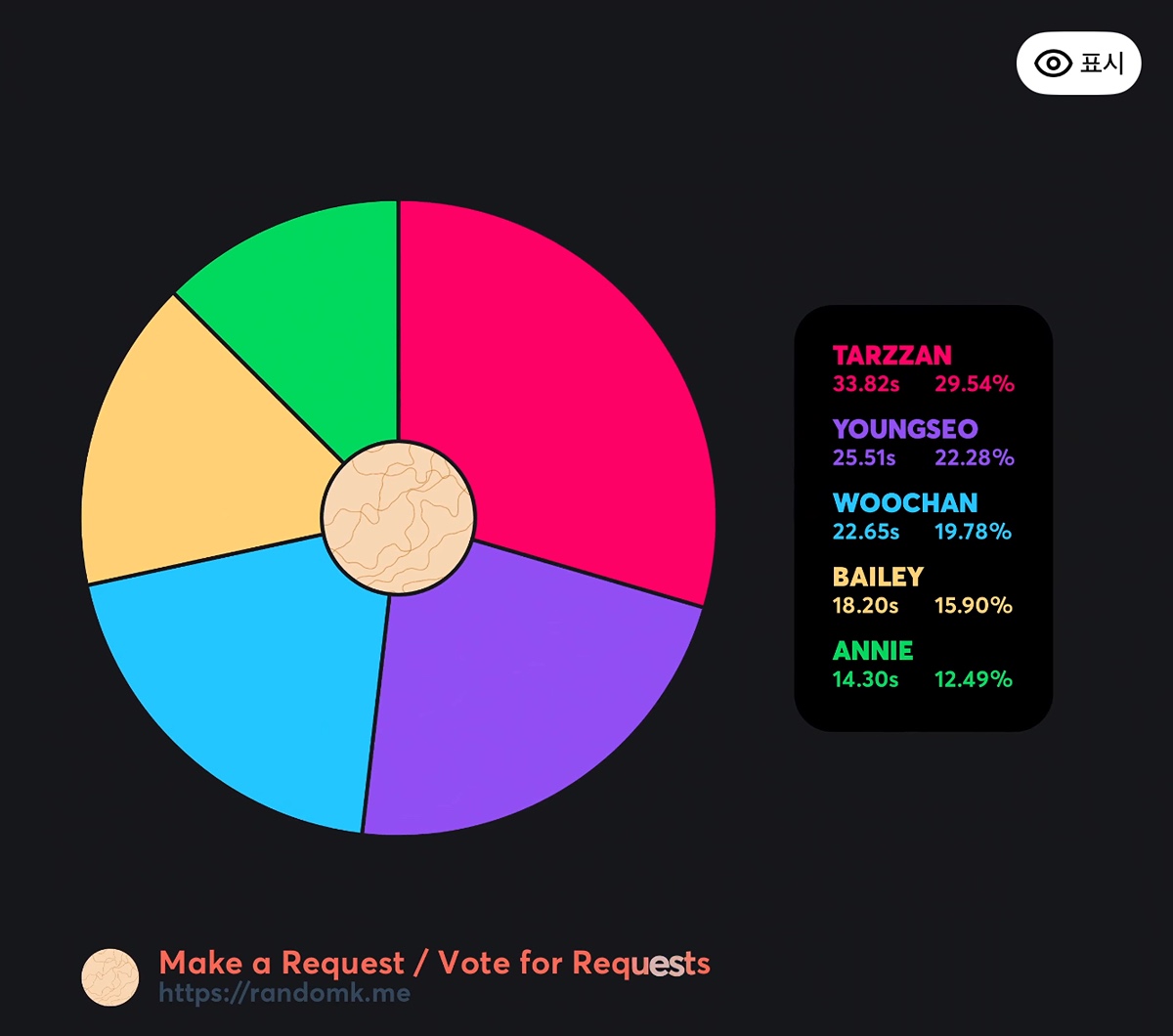1173x1036 pixels.
Task: Select TARZZAN name in the legend
Action: tap(891, 356)
